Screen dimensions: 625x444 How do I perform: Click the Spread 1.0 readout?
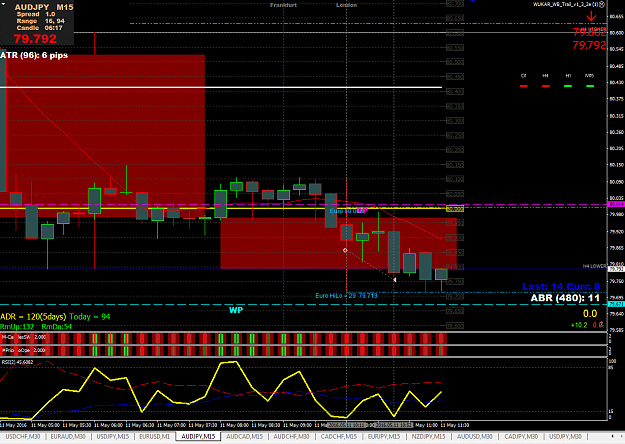36,14
